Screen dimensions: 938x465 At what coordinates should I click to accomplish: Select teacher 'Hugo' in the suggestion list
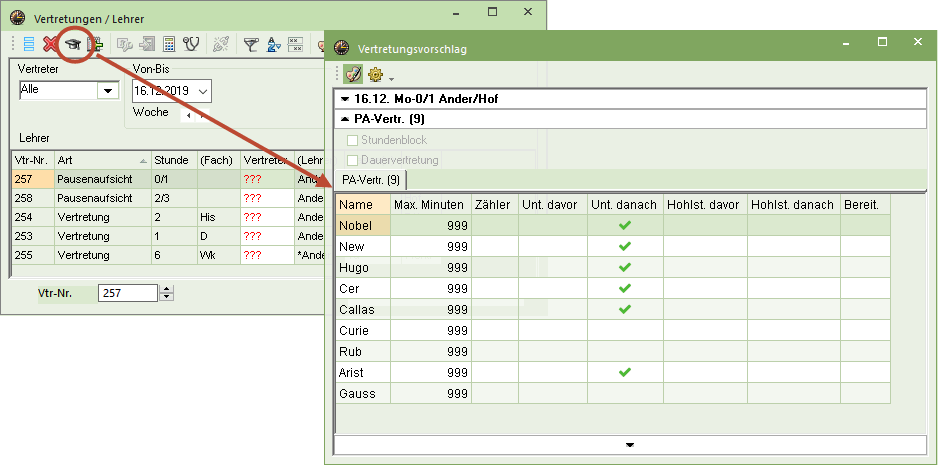[363, 268]
